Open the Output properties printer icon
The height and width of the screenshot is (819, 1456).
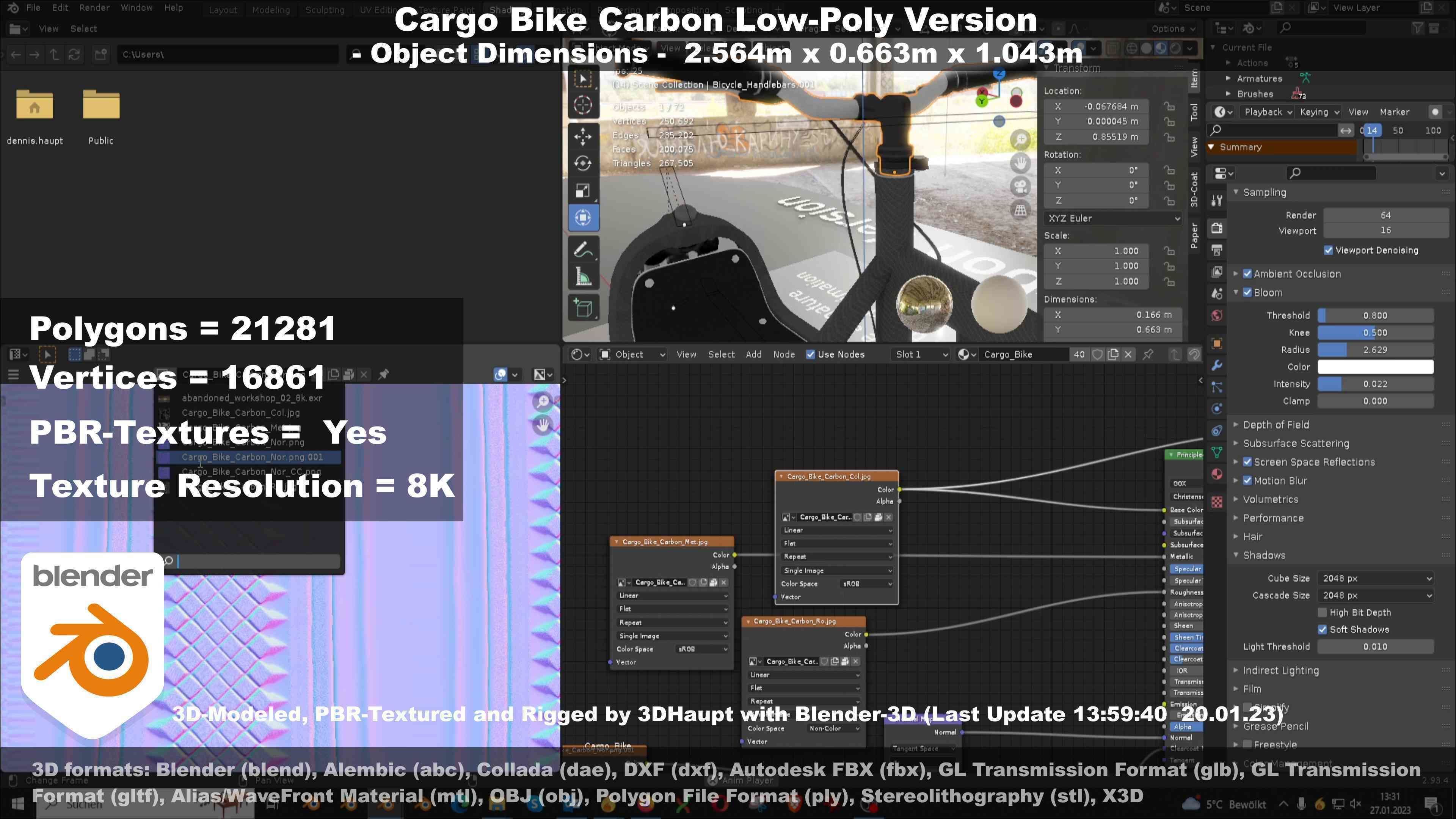(1217, 250)
